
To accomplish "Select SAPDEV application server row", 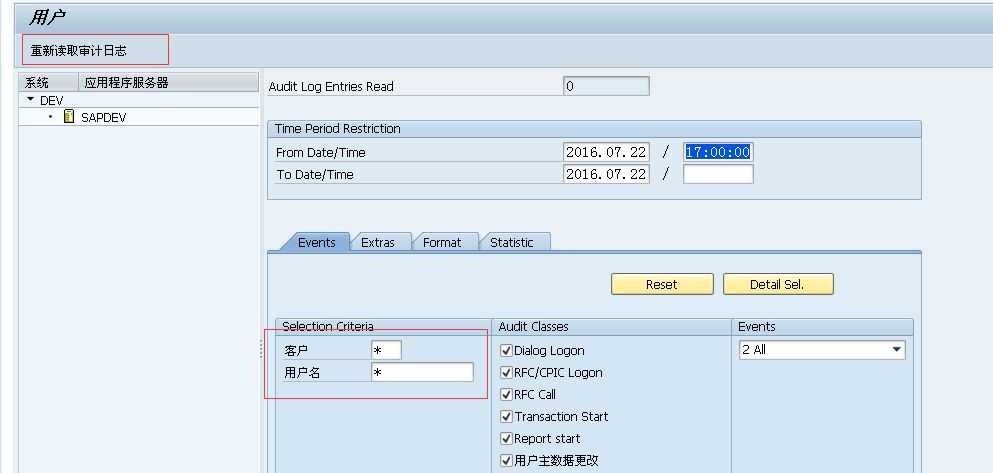I will 139,117.
